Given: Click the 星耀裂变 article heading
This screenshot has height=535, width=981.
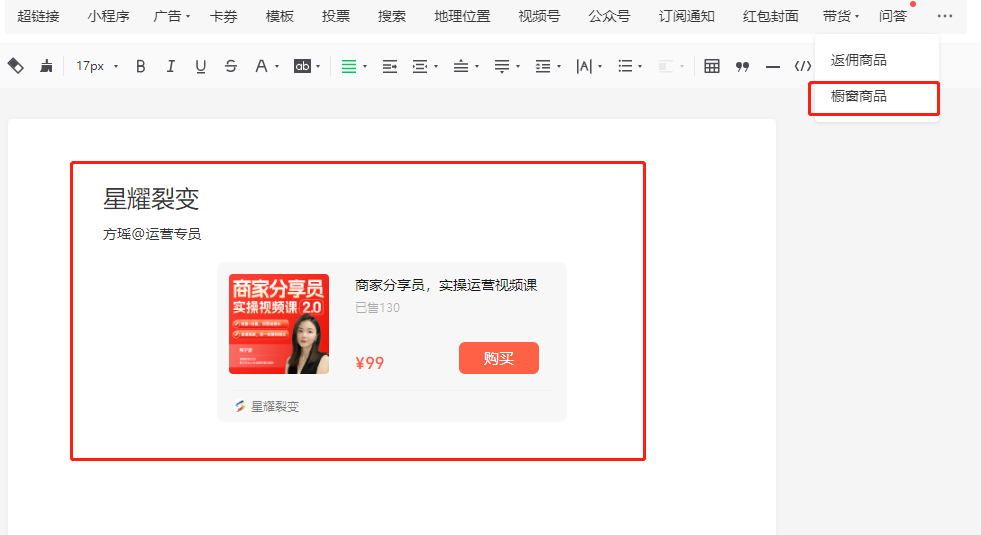Looking at the screenshot, I should pos(151,199).
